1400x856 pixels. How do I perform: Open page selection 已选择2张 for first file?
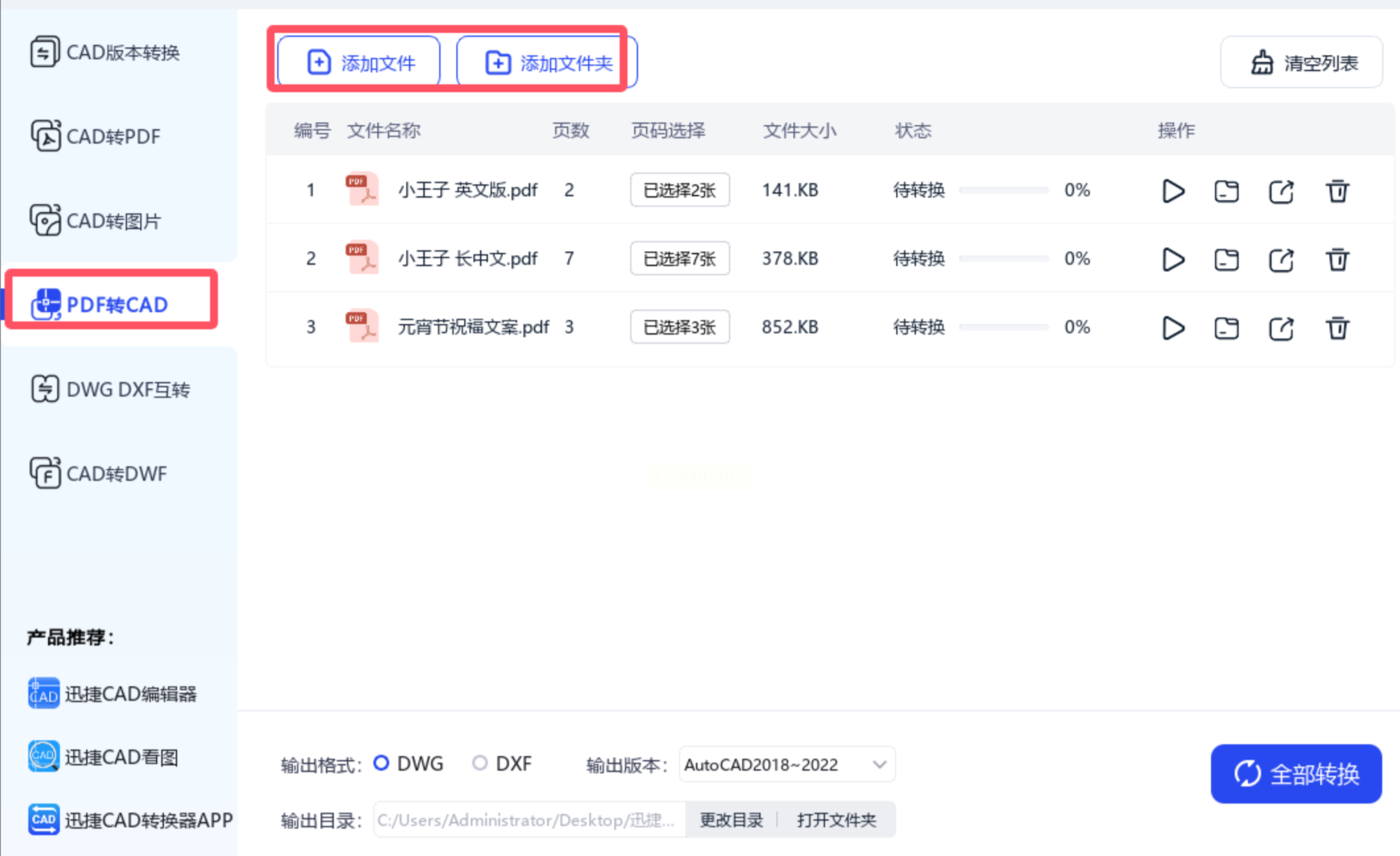(679, 190)
